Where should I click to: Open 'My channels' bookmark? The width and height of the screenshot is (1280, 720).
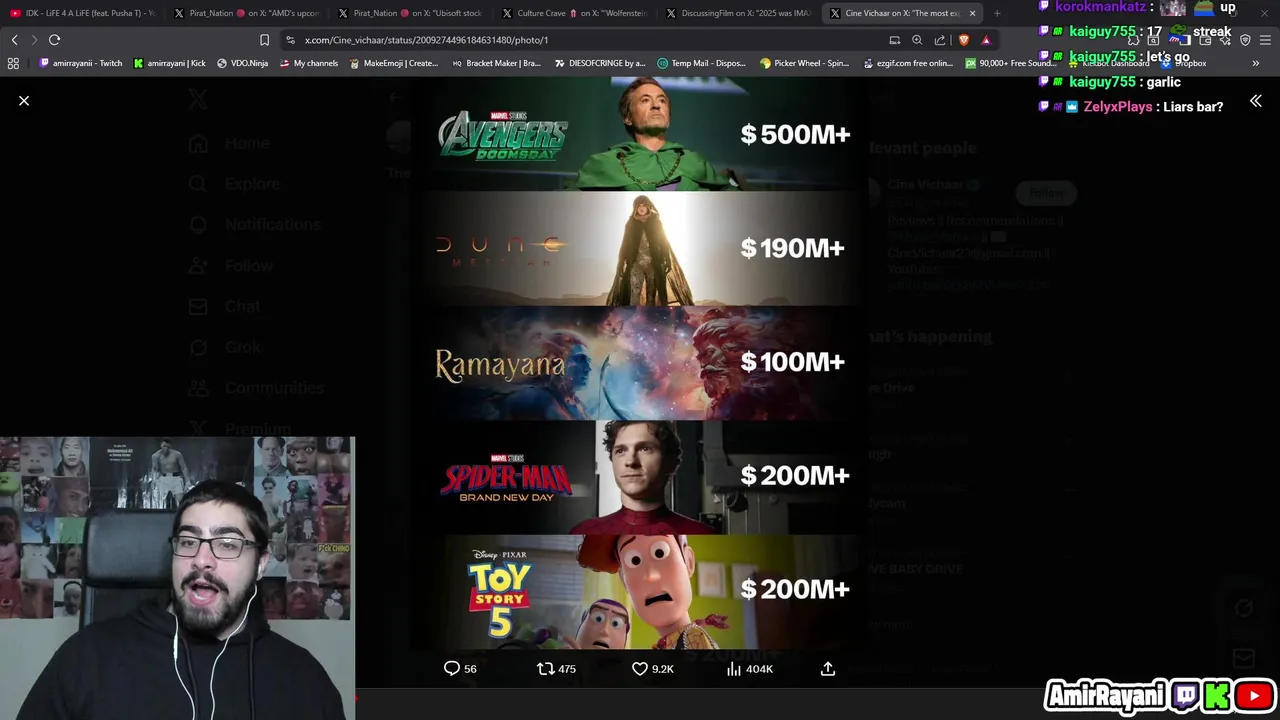coord(309,63)
